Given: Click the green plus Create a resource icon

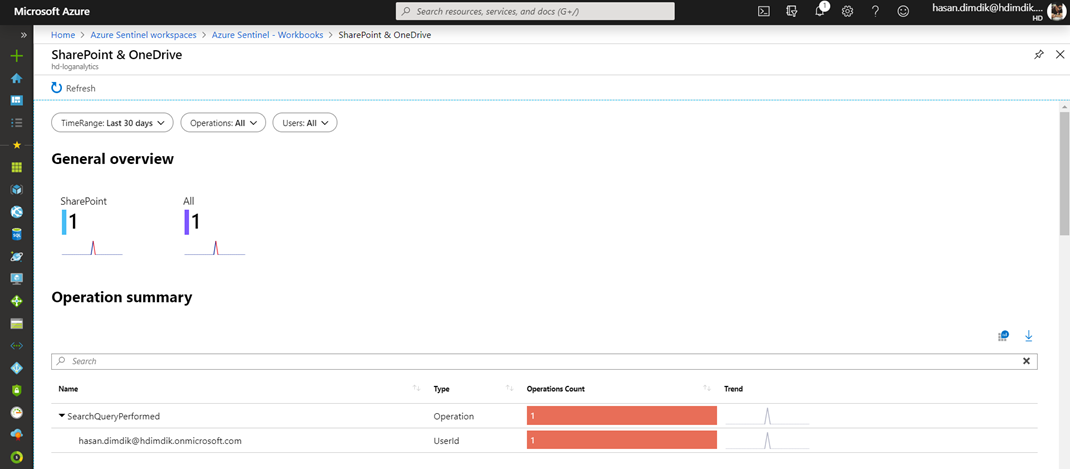Looking at the screenshot, I should [x=17, y=56].
